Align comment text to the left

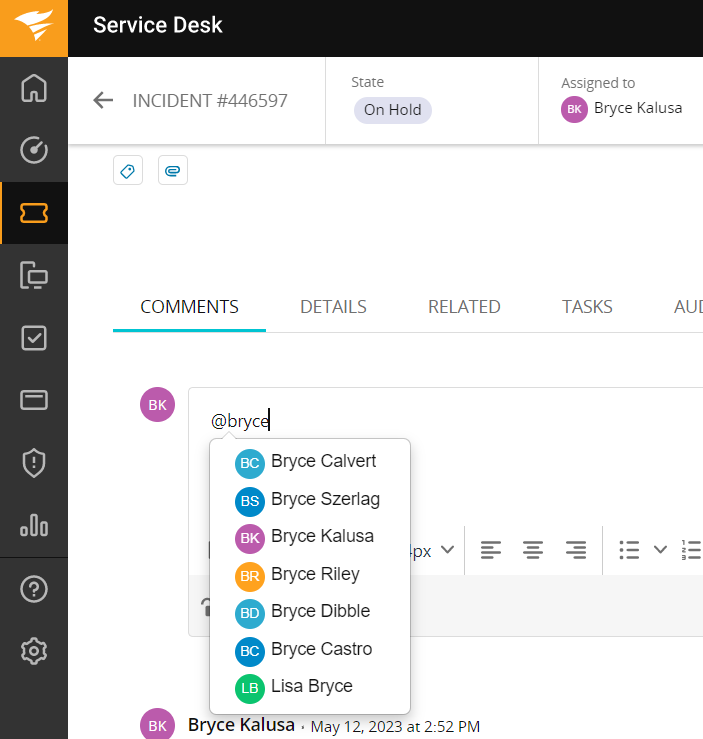490,550
